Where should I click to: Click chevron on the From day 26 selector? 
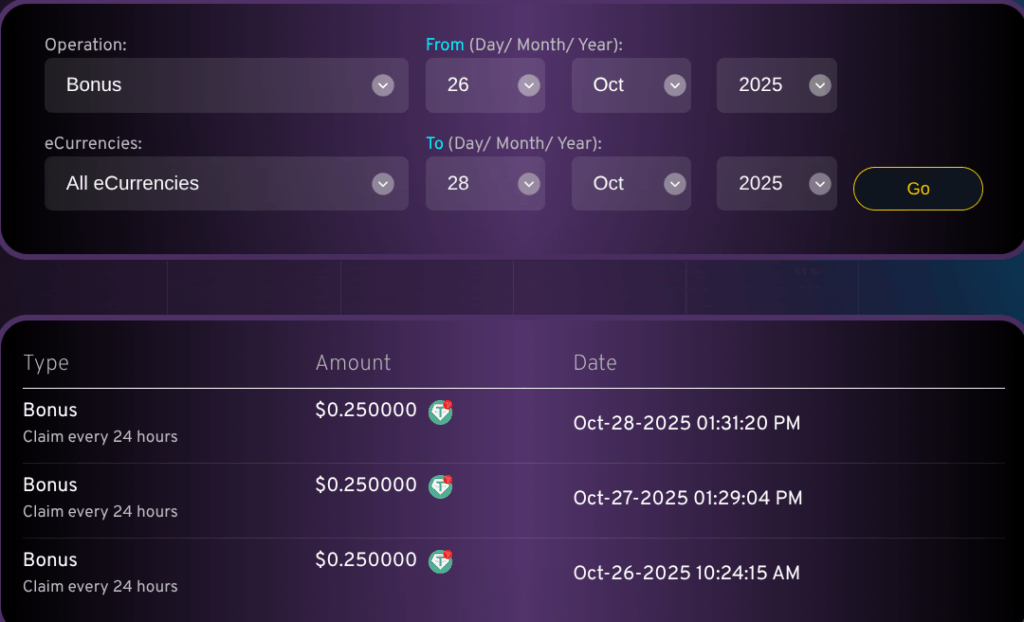[x=529, y=85]
